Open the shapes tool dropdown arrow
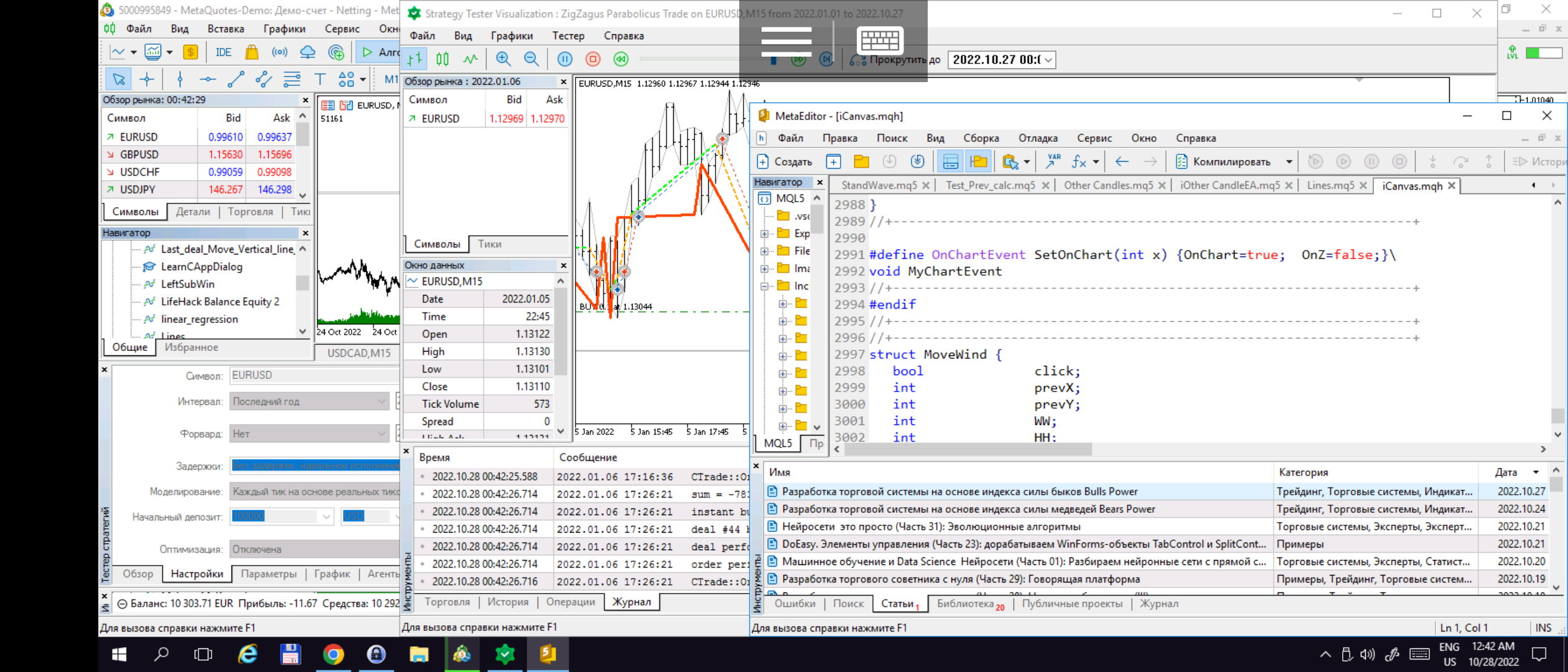 [x=363, y=80]
